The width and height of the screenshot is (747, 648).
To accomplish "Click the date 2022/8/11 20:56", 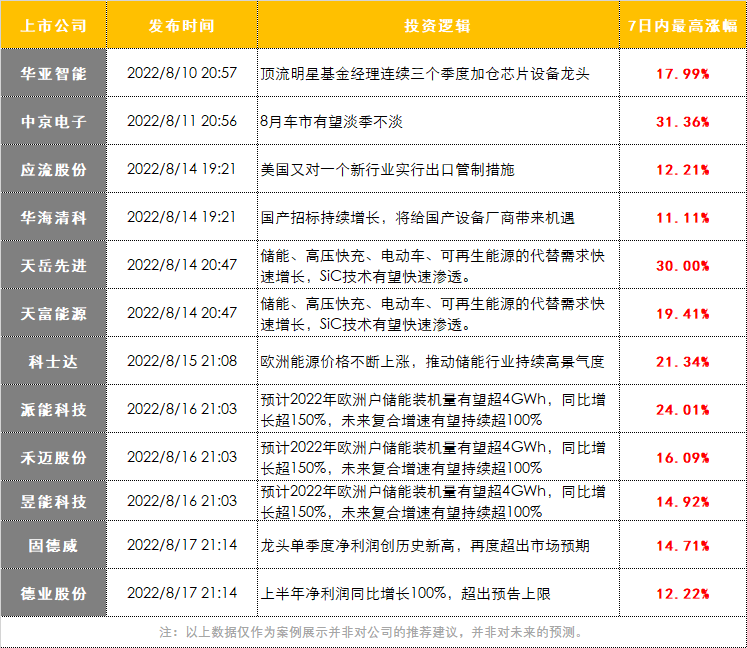I will click(x=182, y=121).
